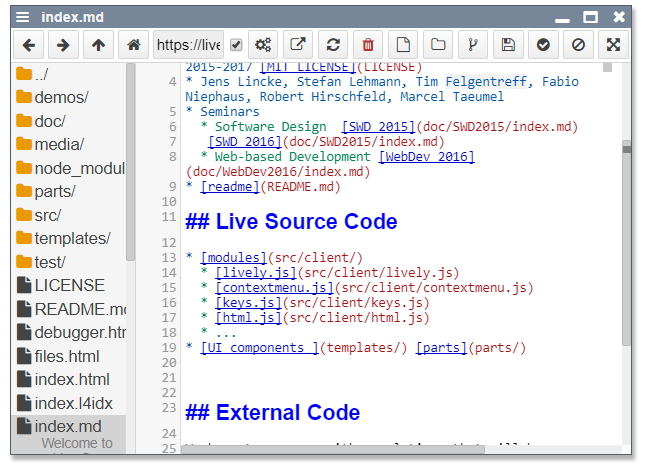The height and width of the screenshot is (466, 645).
Task: Click the new folder toolbar icon
Action: pyautogui.click(x=438, y=45)
